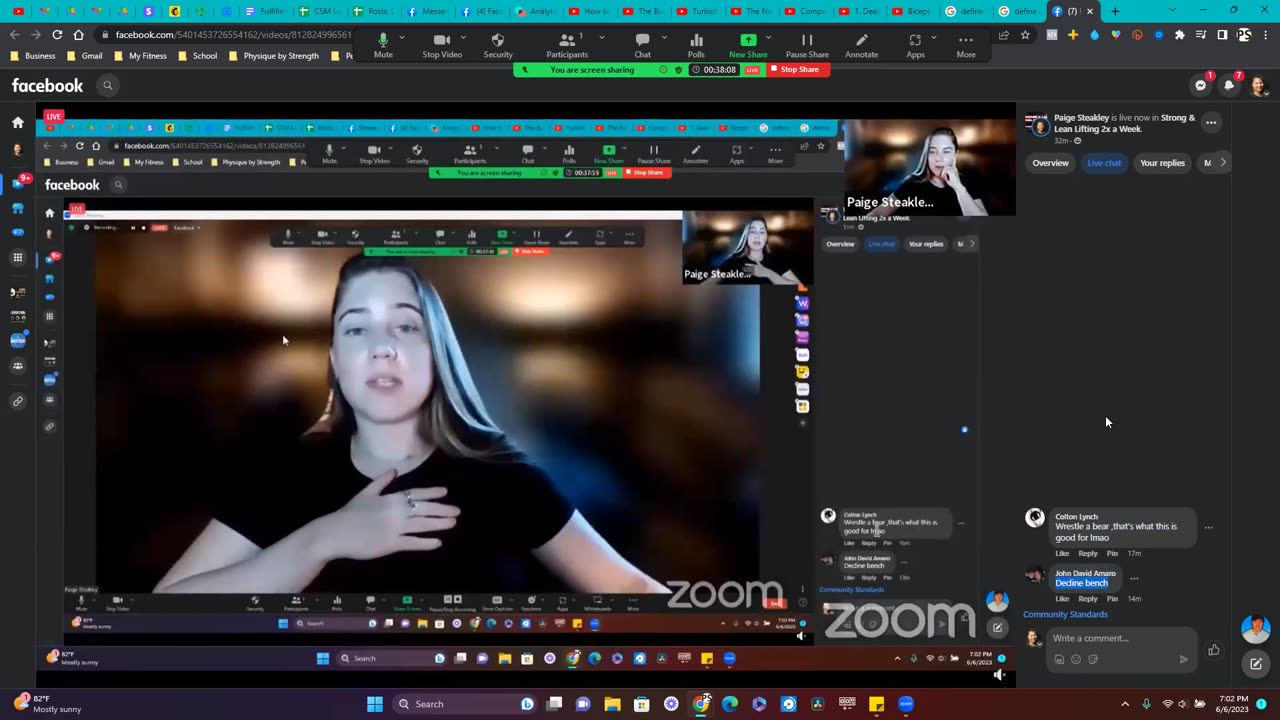Open the Facebook Marketplace icon in sidebar

pos(18,208)
